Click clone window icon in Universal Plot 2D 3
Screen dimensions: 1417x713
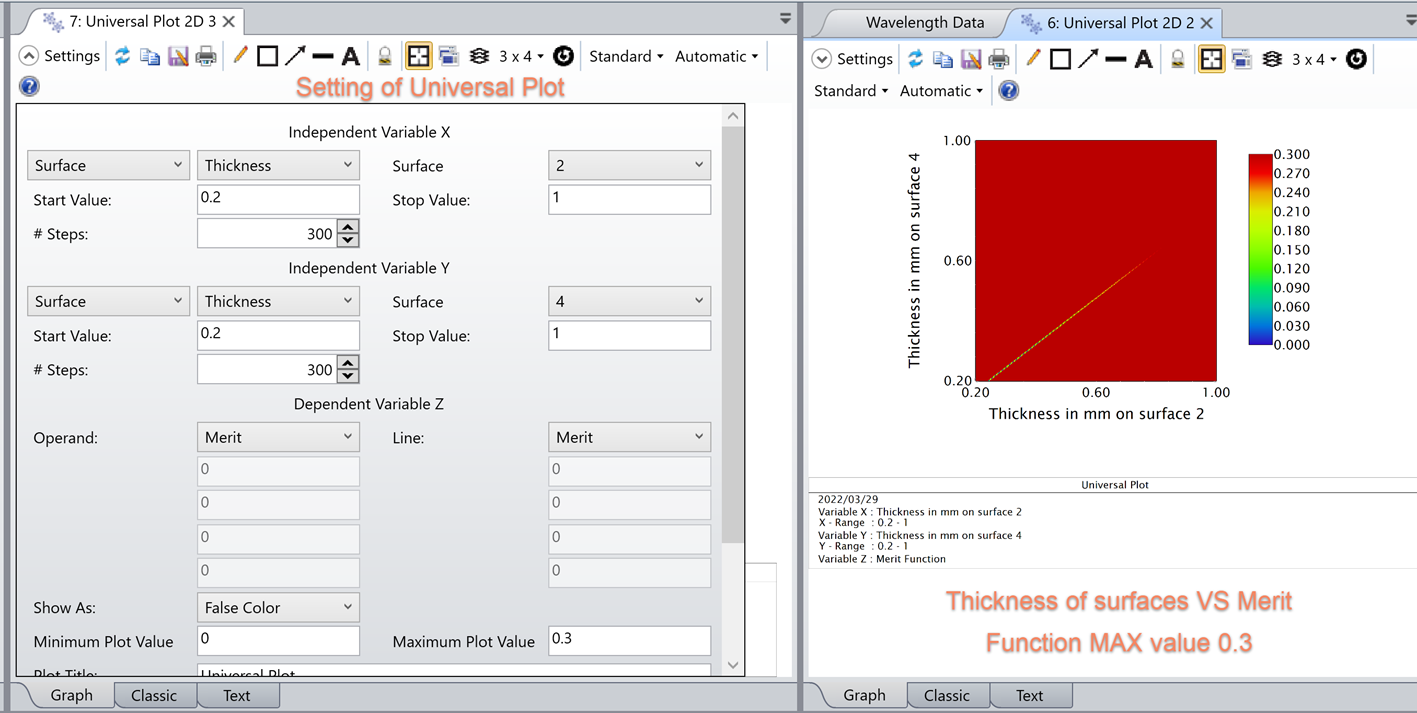448,56
